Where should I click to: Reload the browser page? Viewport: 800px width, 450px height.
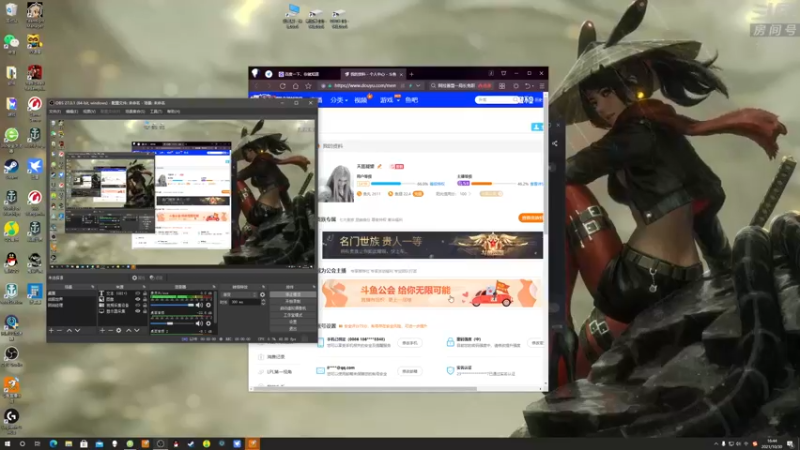(x=283, y=86)
